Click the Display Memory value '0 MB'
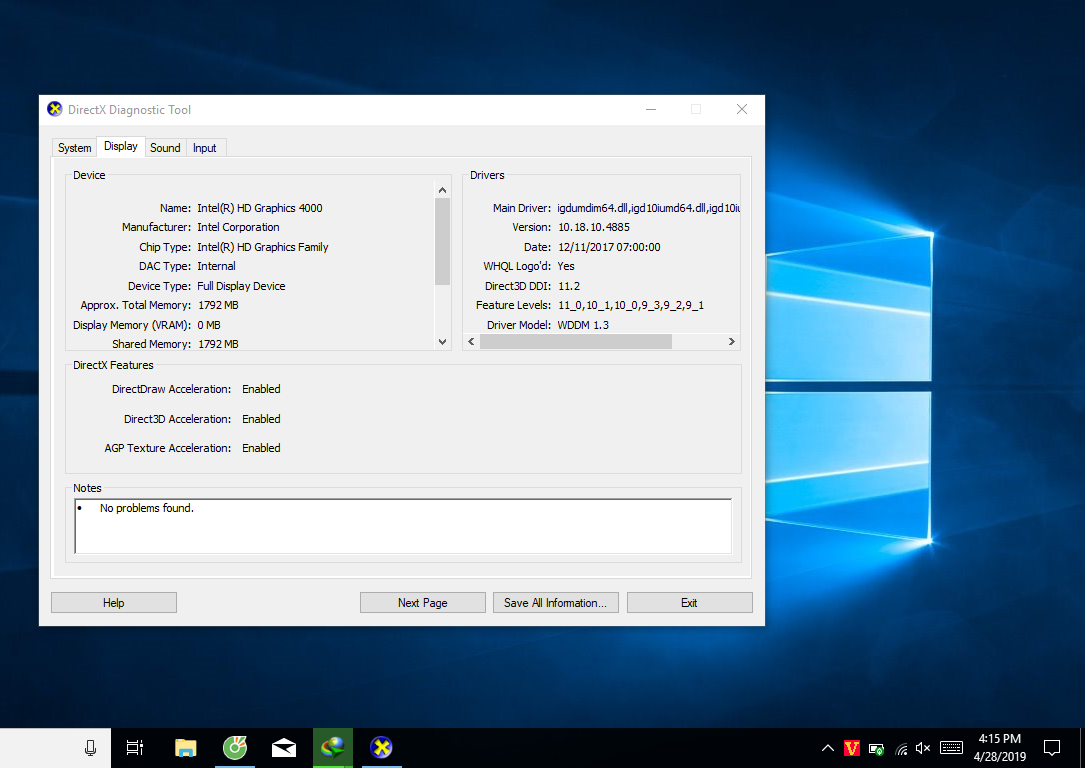Screen dimensions: 1085x768 coord(209,325)
